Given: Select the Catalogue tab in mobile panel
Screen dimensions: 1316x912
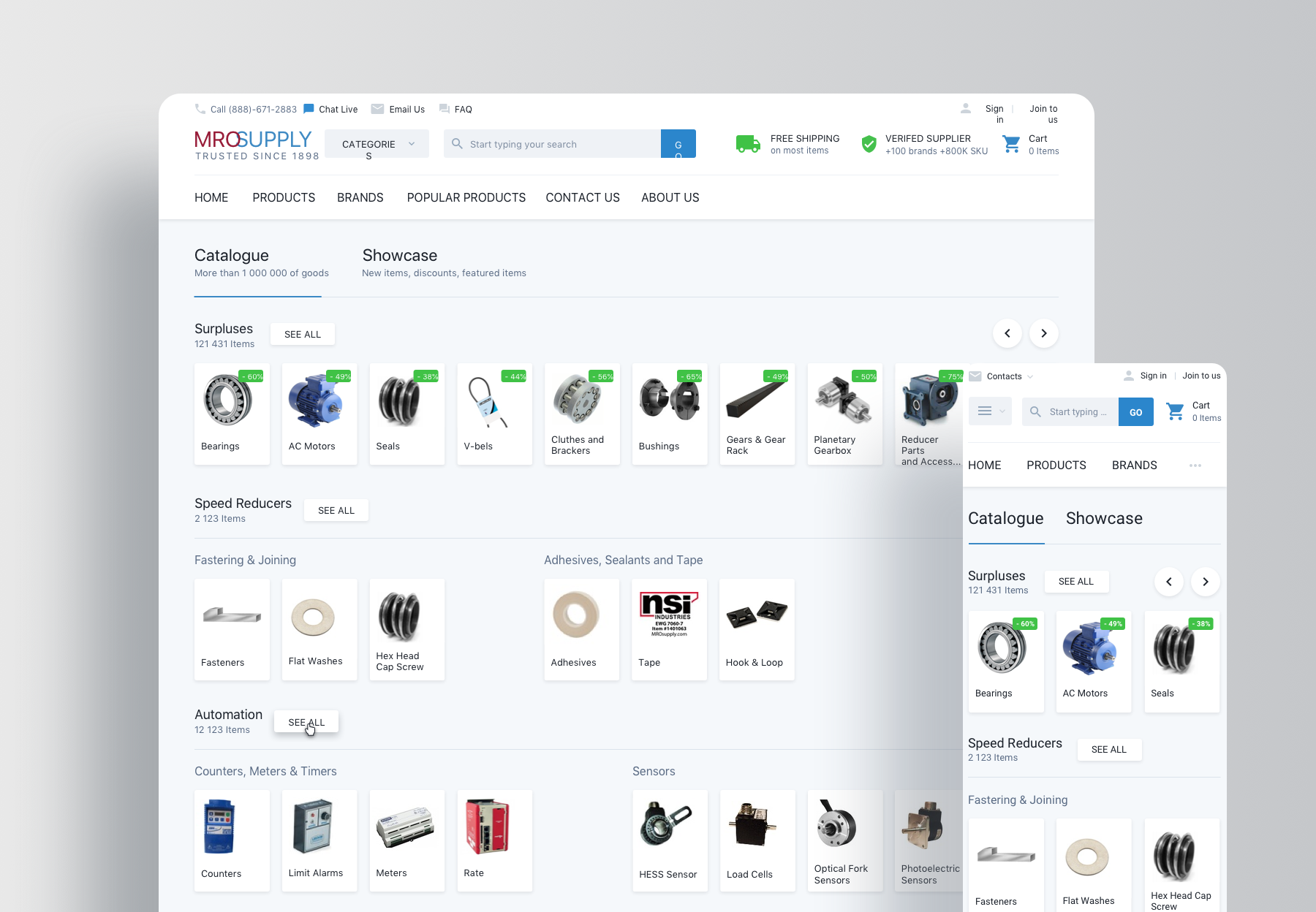Looking at the screenshot, I should coord(1006,519).
